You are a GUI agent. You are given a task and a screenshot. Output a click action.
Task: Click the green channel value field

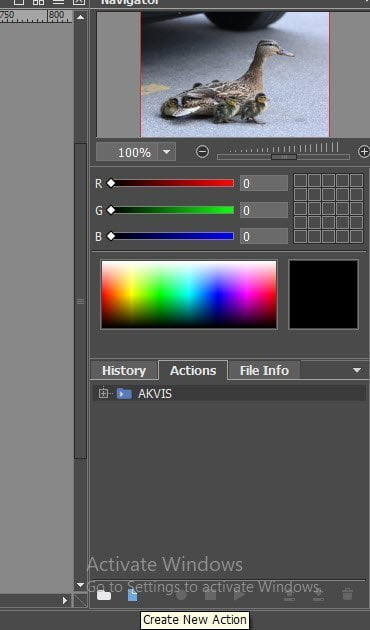[264, 210]
